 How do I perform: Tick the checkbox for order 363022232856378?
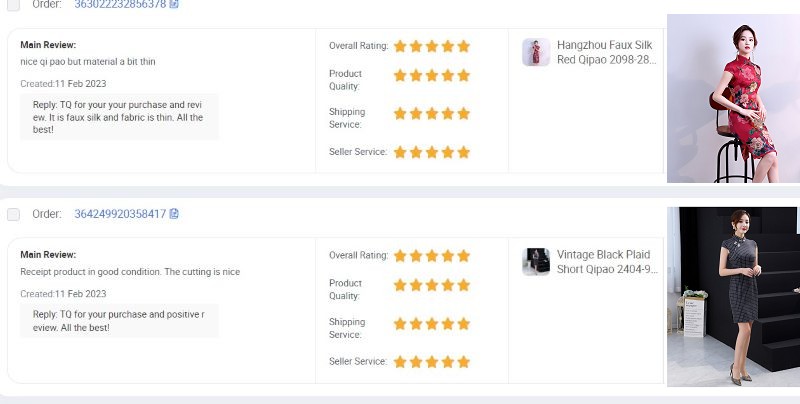[13, 4]
